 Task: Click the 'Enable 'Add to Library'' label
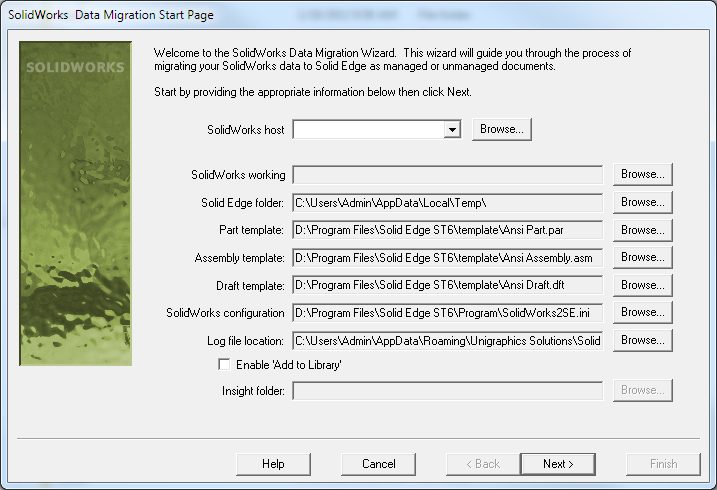(x=289, y=365)
